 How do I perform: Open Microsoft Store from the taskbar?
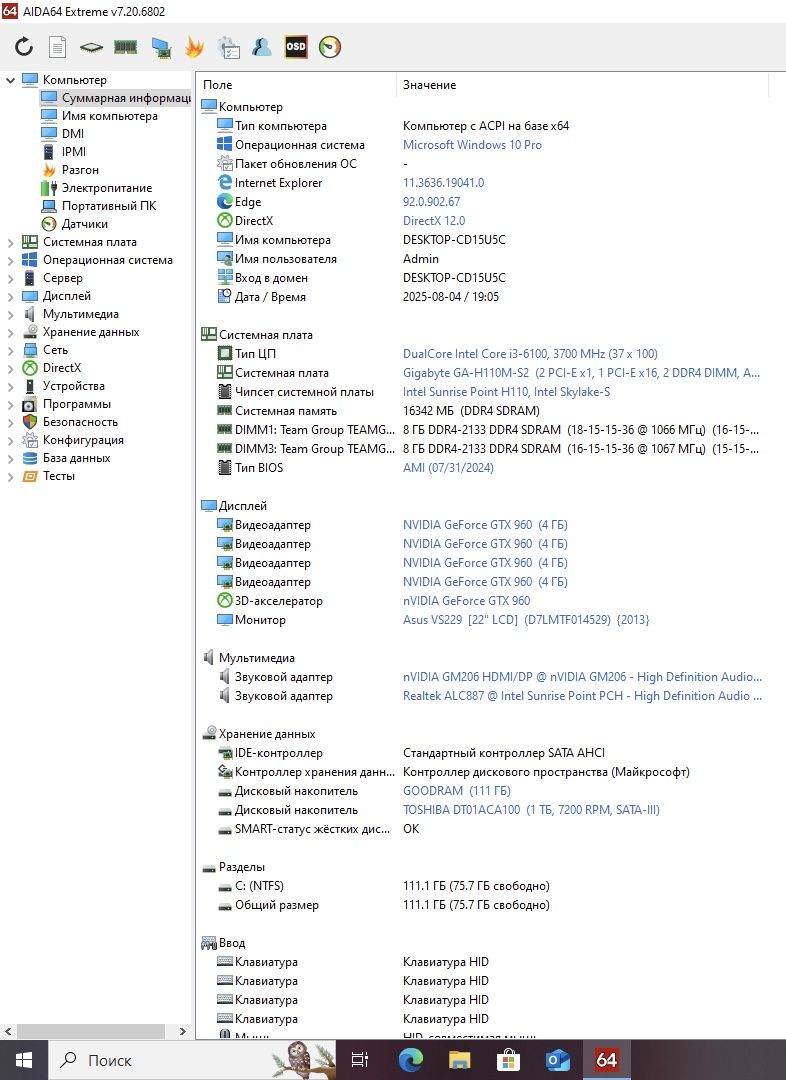tap(508, 1060)
